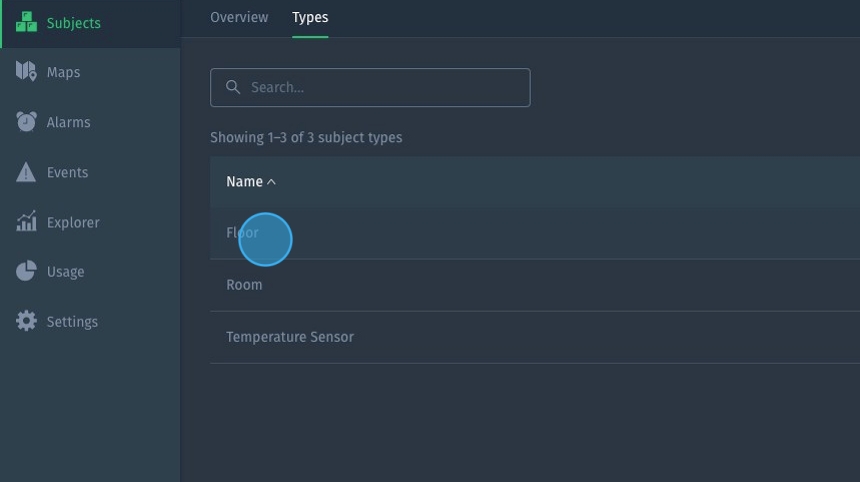Switch to the Overview tab
This screenshot has width=860, height=482.
(239, 17)
